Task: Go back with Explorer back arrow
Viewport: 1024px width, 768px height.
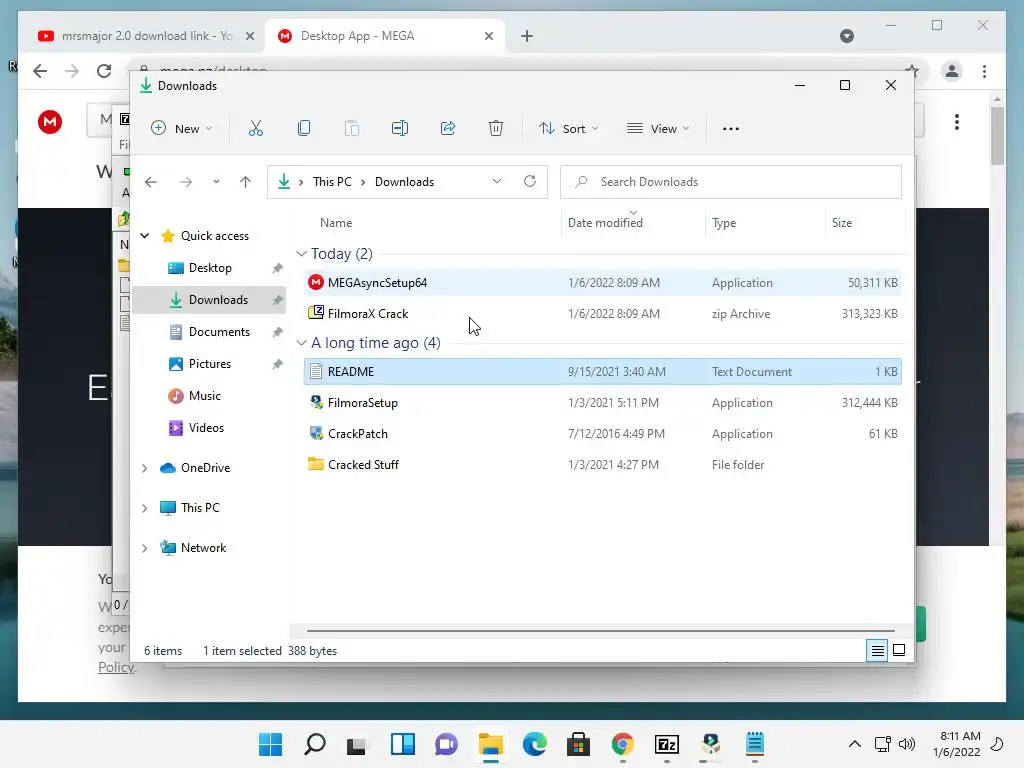Action: [151, 182]
